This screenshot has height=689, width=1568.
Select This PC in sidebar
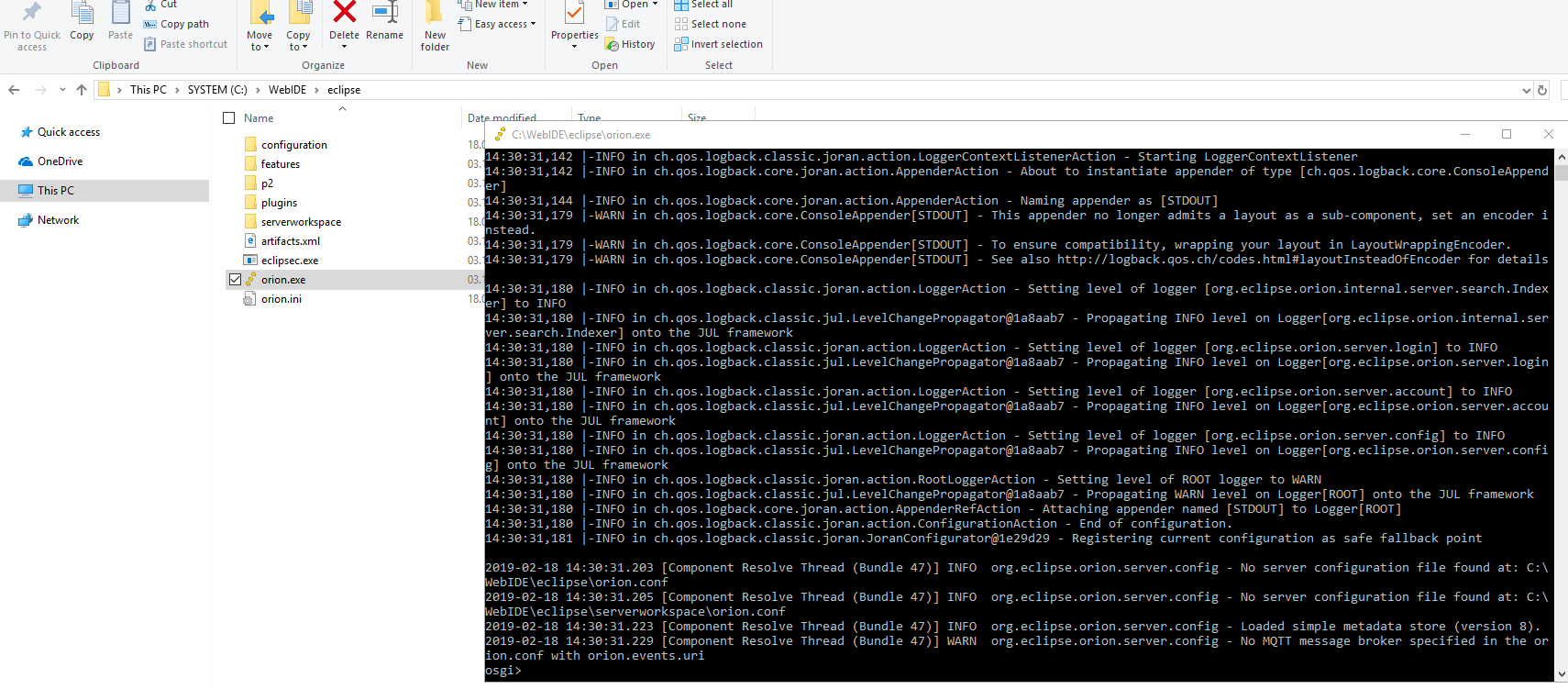click(x=105, y=191)
